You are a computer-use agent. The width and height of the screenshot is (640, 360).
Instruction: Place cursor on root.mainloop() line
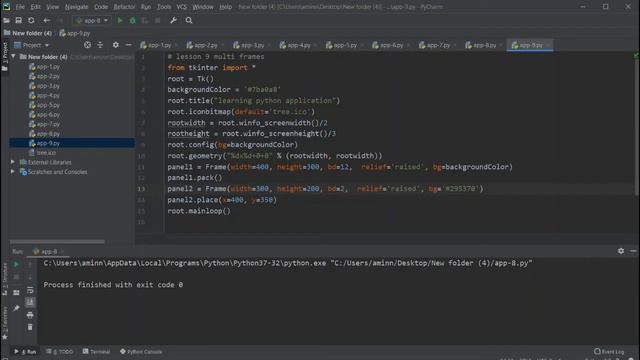click(199, 211)
